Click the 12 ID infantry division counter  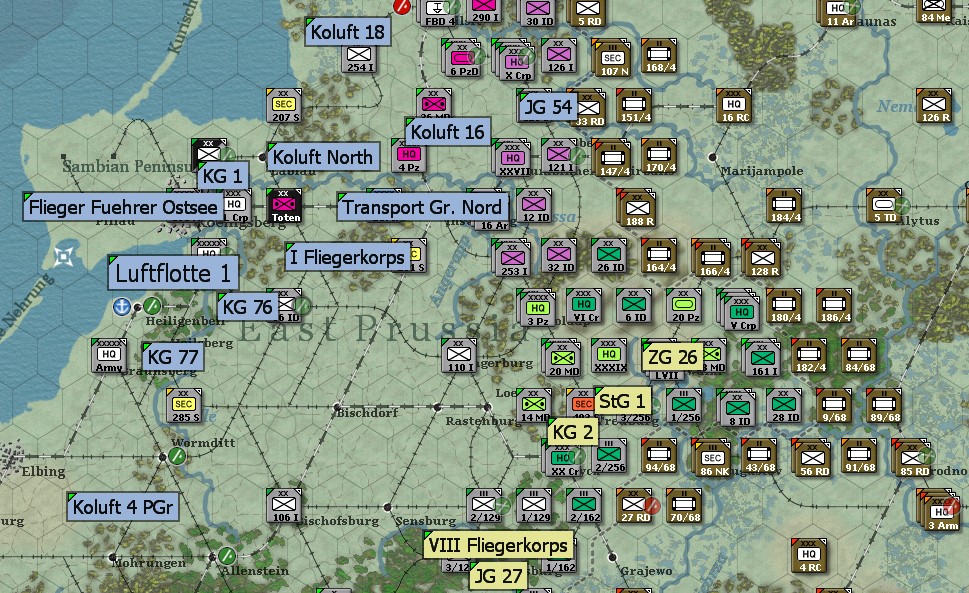535,206
